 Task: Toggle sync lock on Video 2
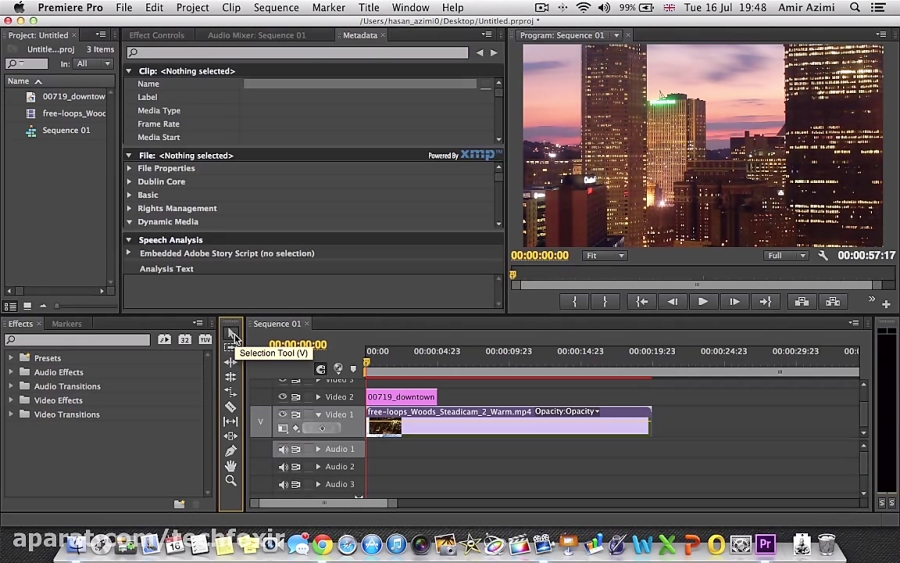click(x=296, y=397)
